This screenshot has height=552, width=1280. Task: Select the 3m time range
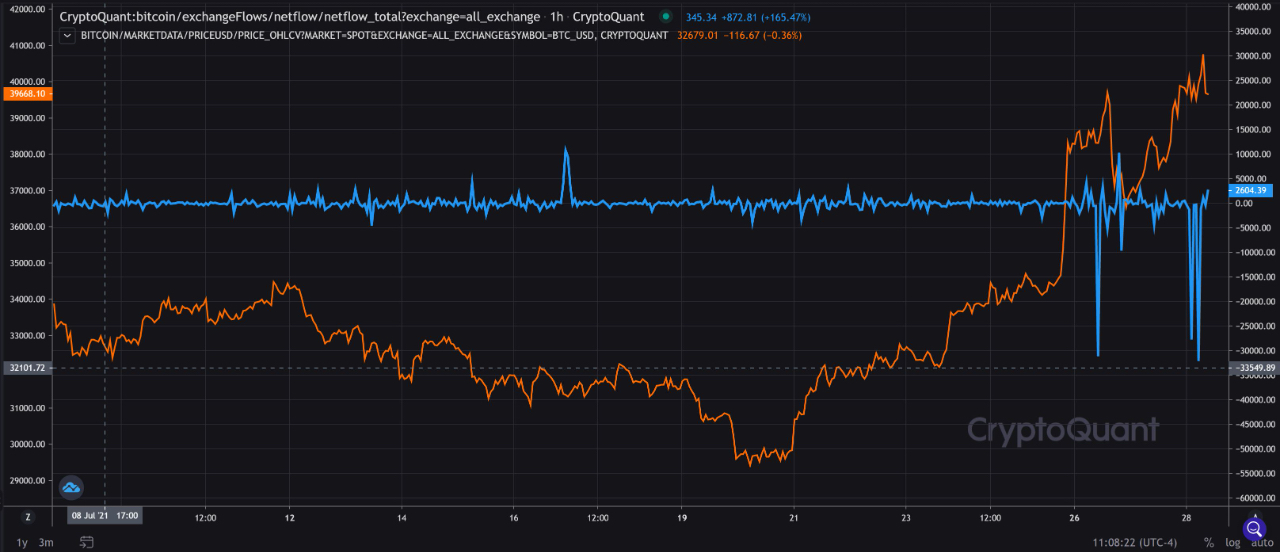click(x=45, y=542)
